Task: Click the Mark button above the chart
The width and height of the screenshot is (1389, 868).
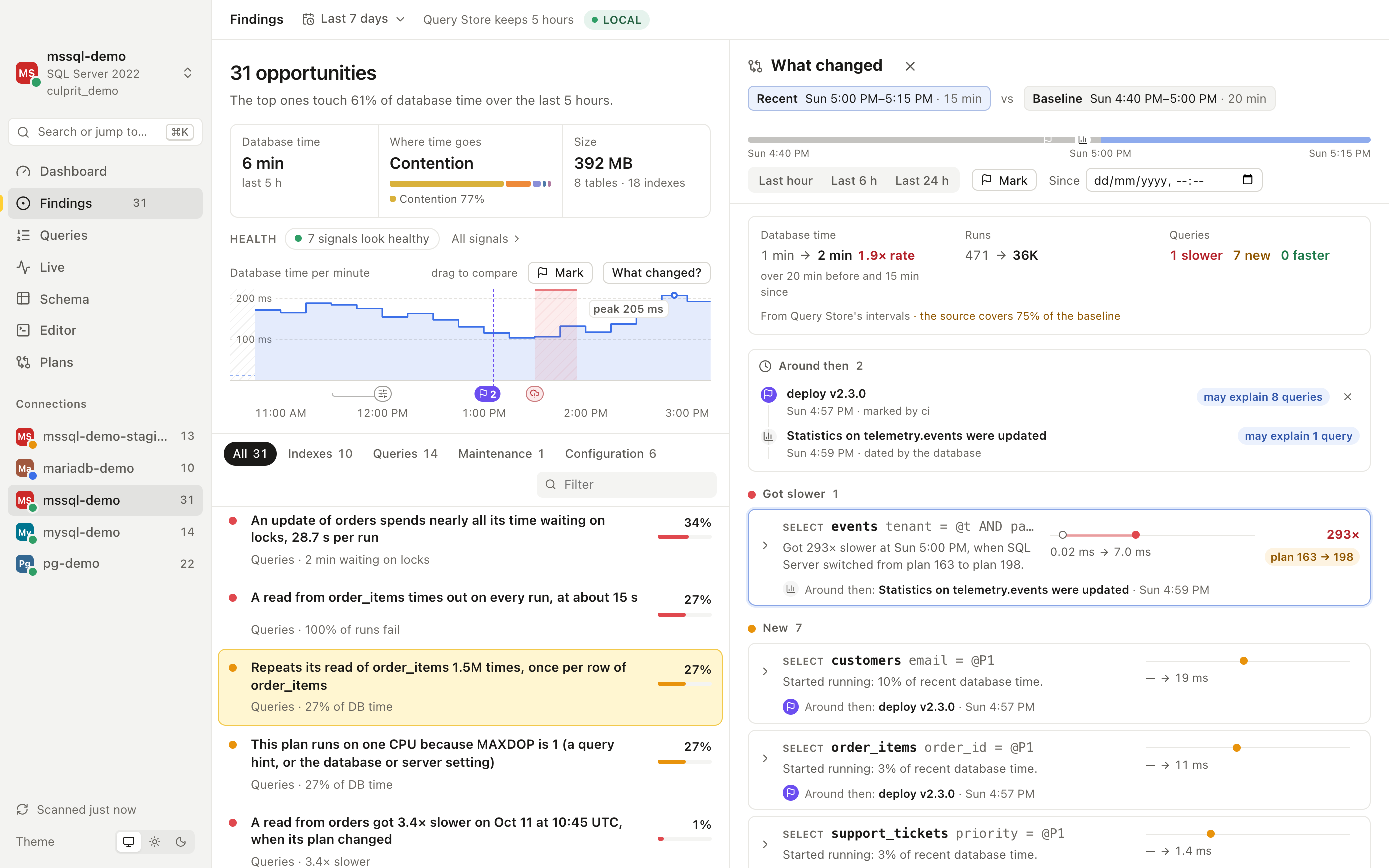Action: coord(560,272)
